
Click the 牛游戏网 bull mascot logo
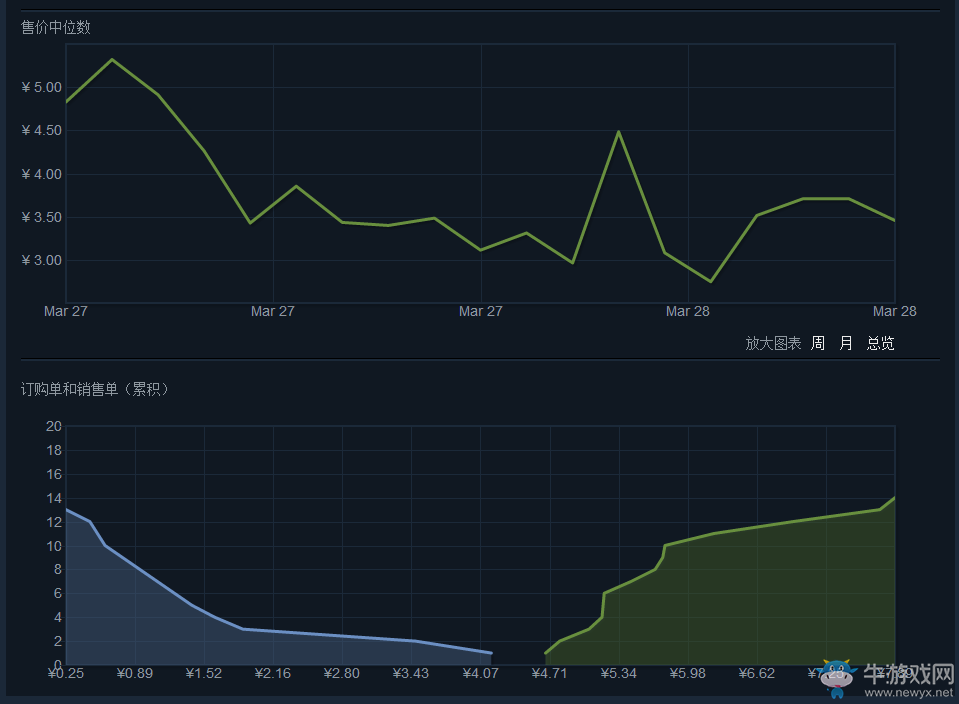click(838, 677)
